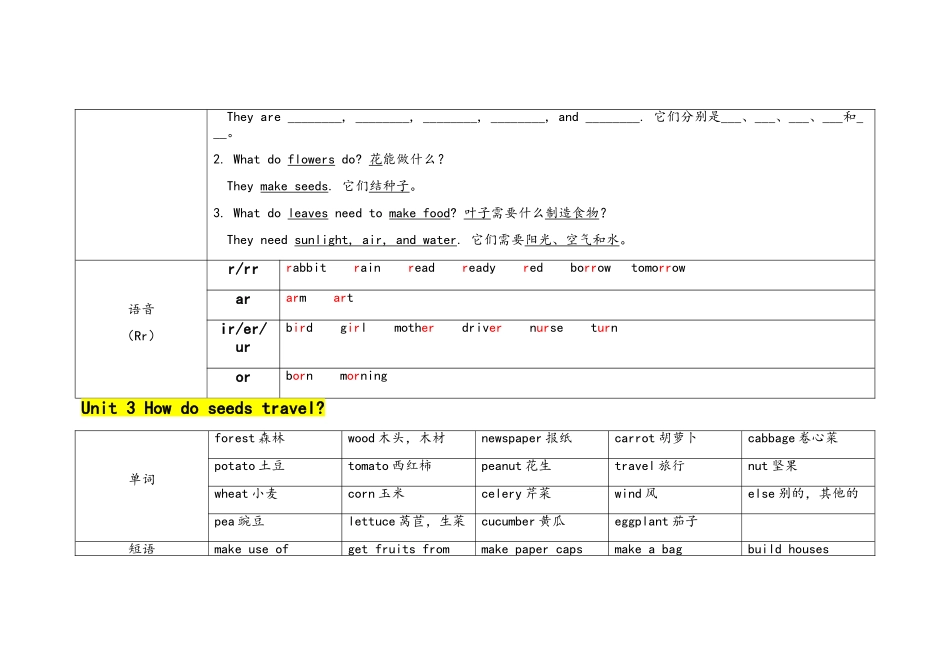Click the underlined word "leaves" in question 3
950x672 pixels.
tap(308, 213)
